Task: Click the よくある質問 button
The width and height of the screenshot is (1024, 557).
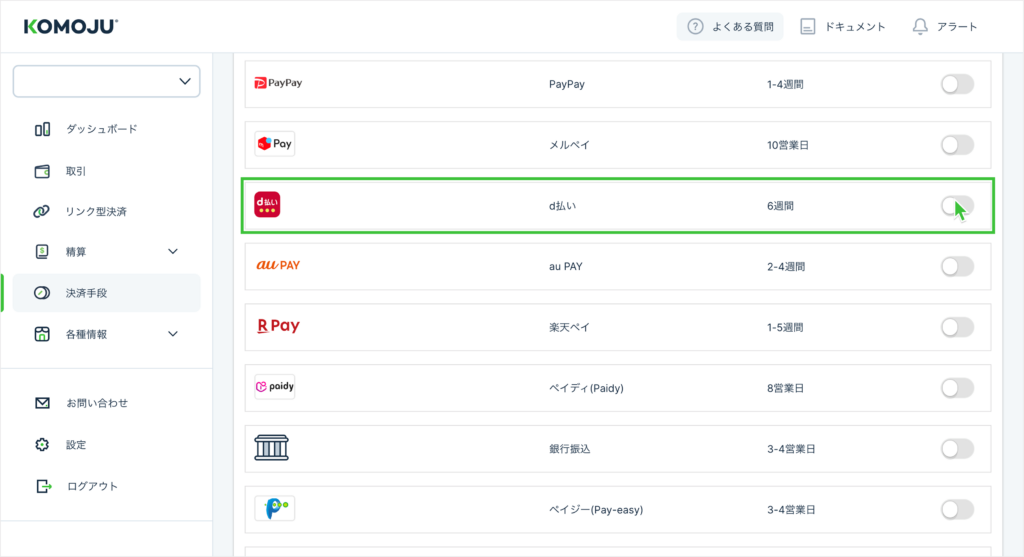Action: (x=729, y=27)
